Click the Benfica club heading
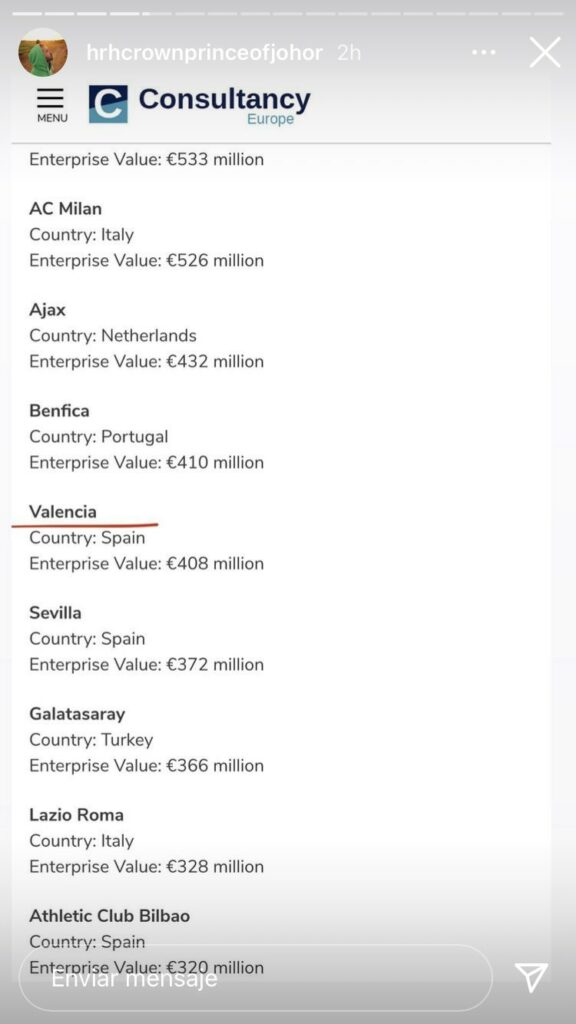The height and width of the screenshot is (1024, 576). (x=59, y=411)
